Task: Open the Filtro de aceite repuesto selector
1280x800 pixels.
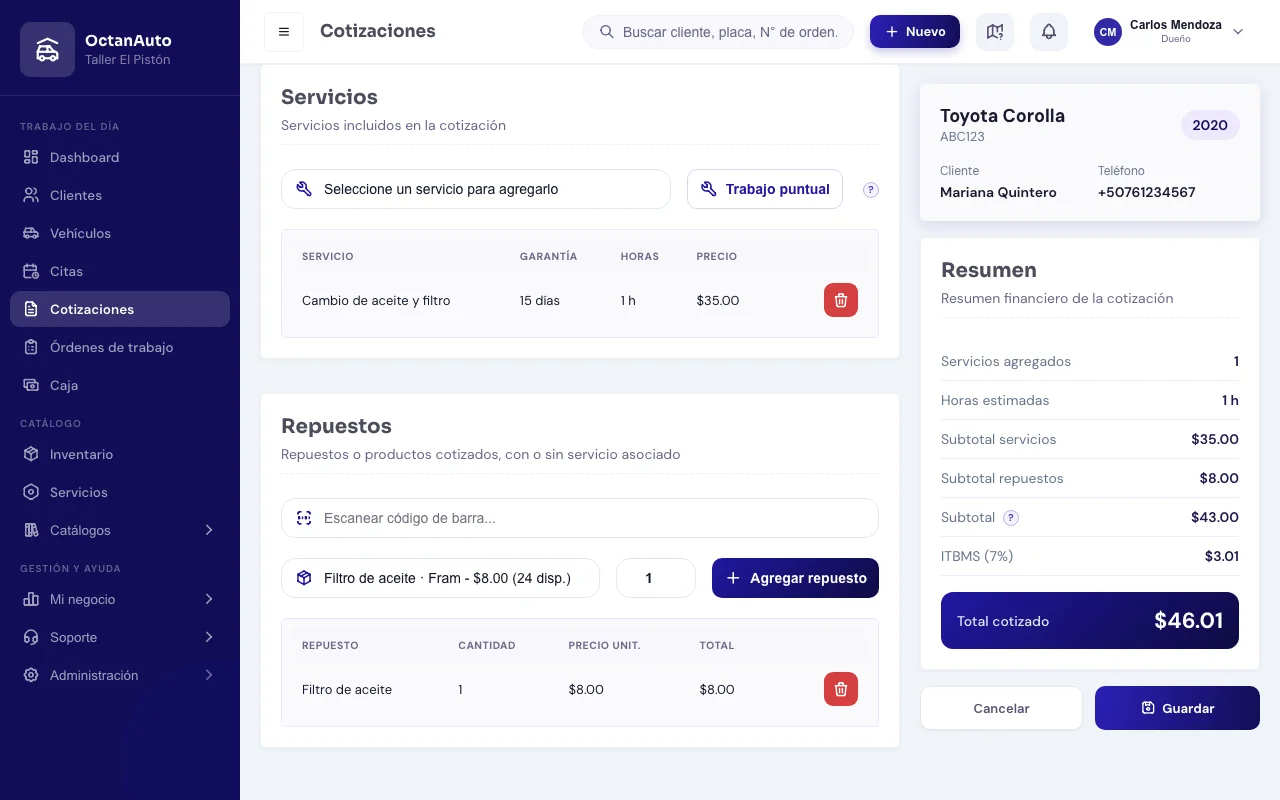Action: coord(440,578)
